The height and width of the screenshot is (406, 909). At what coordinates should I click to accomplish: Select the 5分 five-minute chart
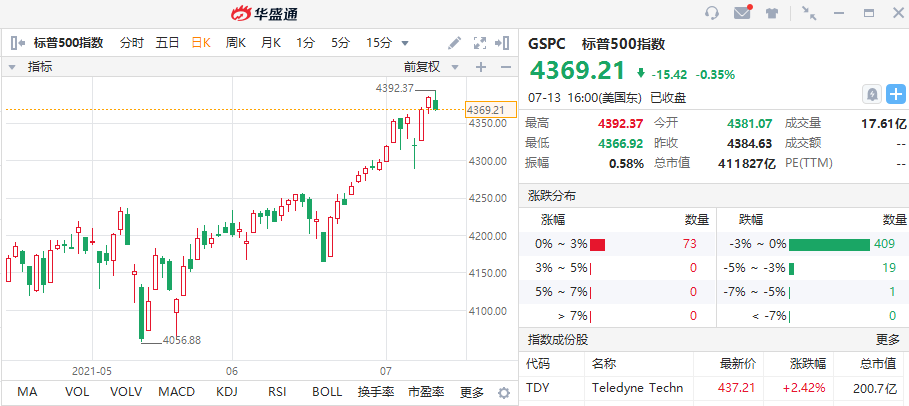(341, 42)
